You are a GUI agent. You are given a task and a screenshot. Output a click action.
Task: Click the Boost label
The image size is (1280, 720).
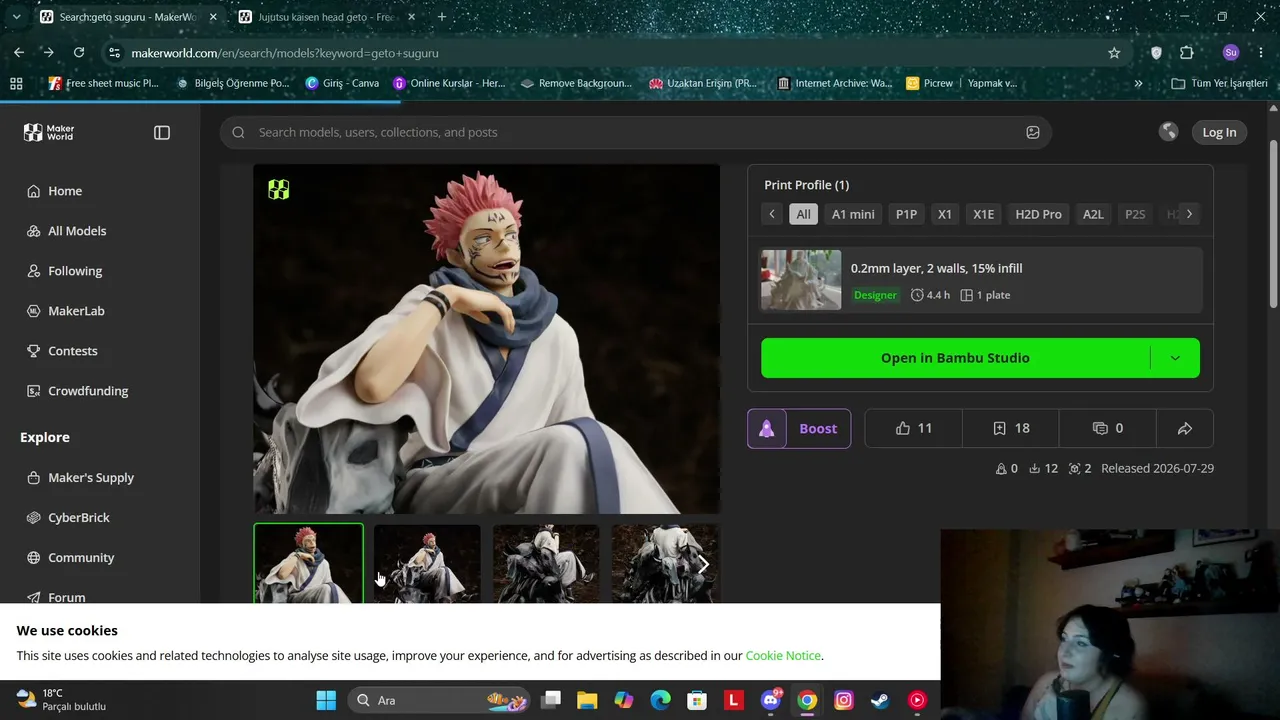[818, 428]
